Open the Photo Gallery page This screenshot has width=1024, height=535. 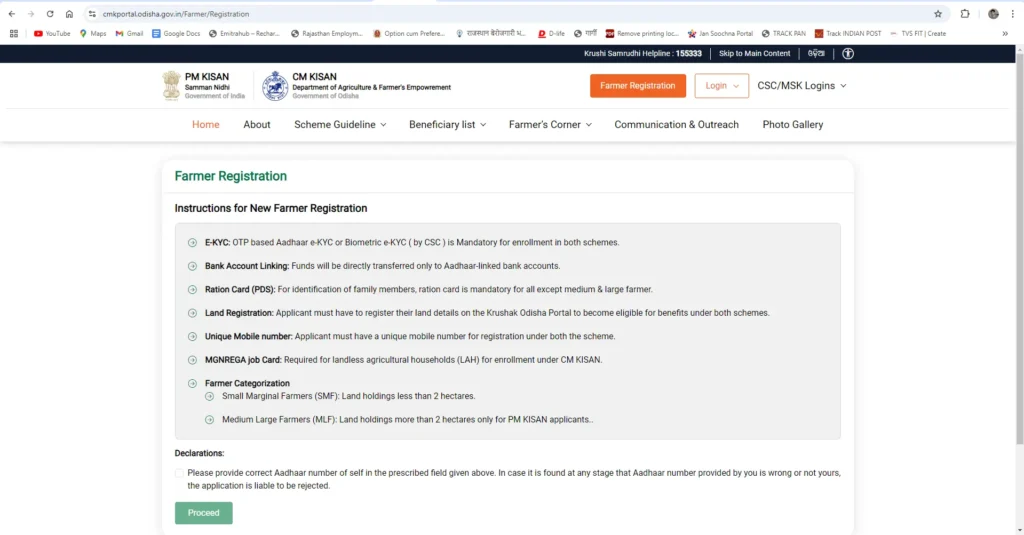793,125
